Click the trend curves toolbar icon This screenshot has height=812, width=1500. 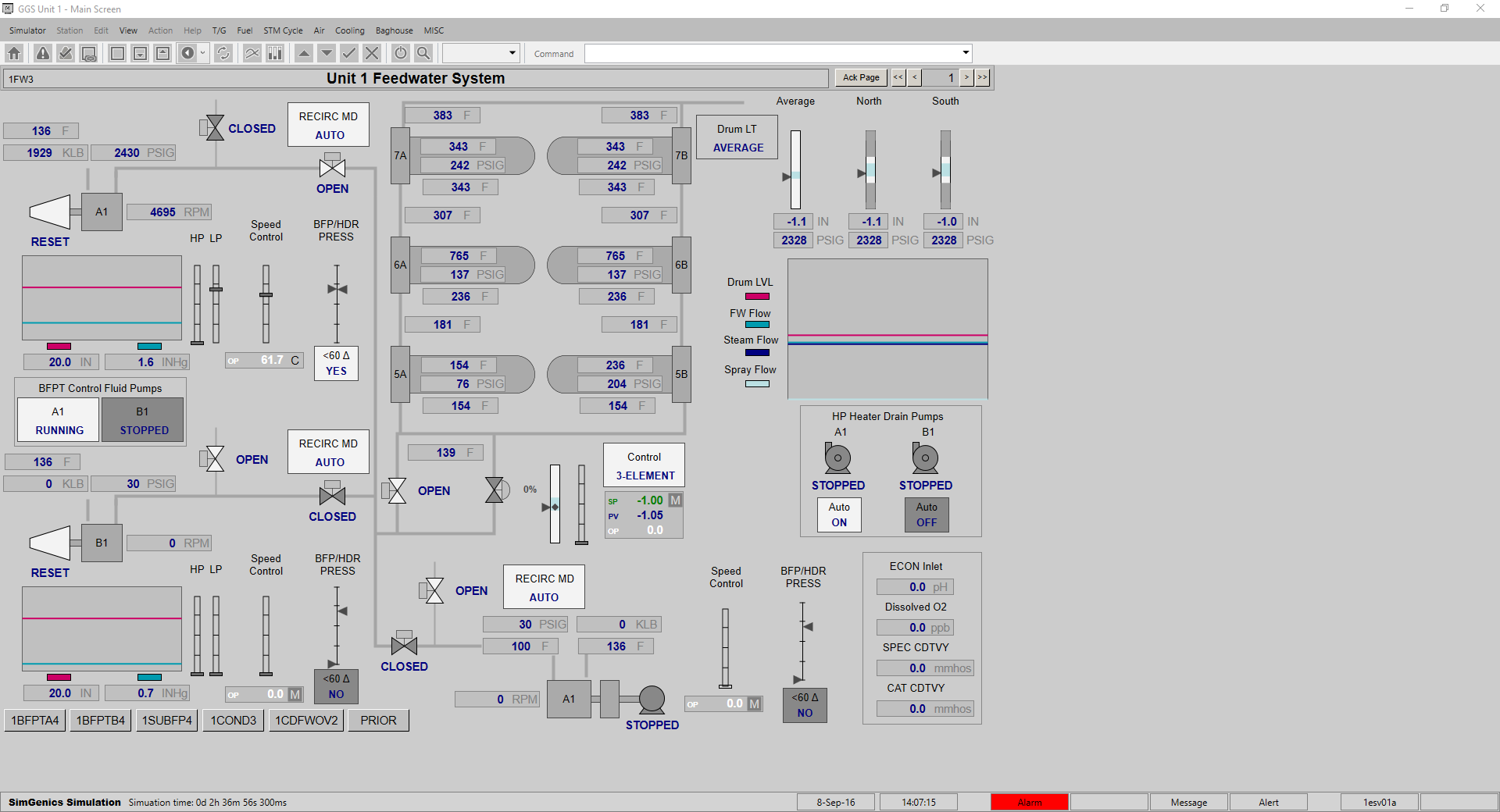pyautogui.click(x=252, y=53)
